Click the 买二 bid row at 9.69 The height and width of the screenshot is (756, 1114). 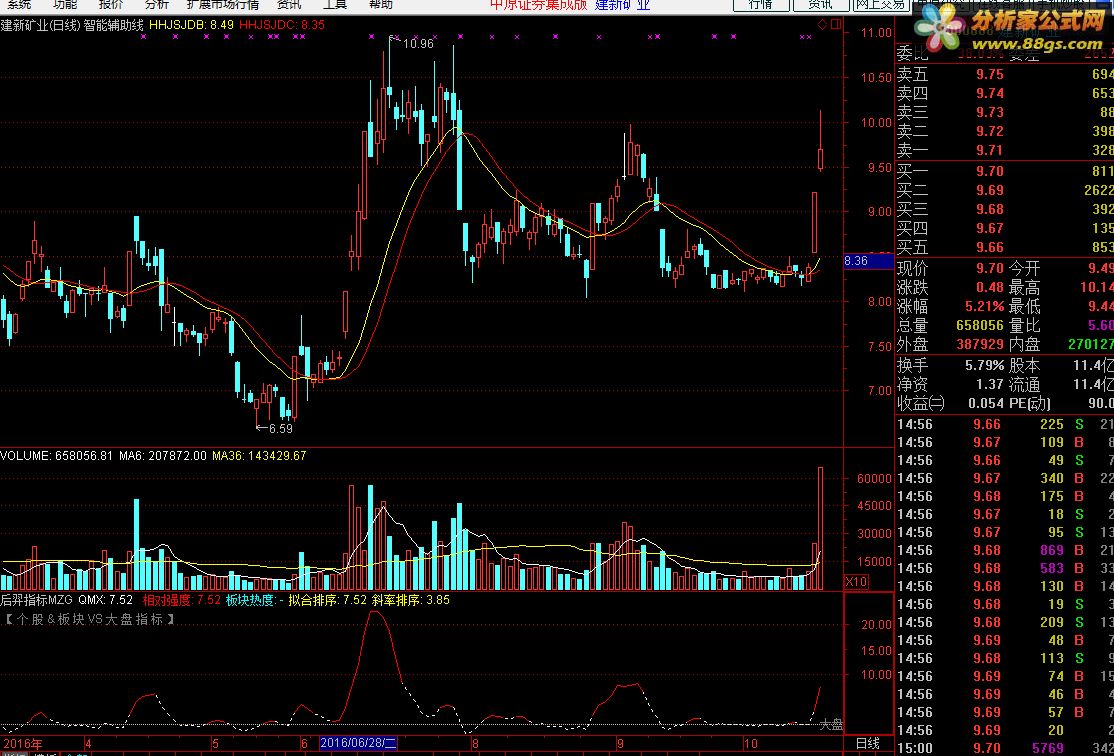pos(1005,190)
